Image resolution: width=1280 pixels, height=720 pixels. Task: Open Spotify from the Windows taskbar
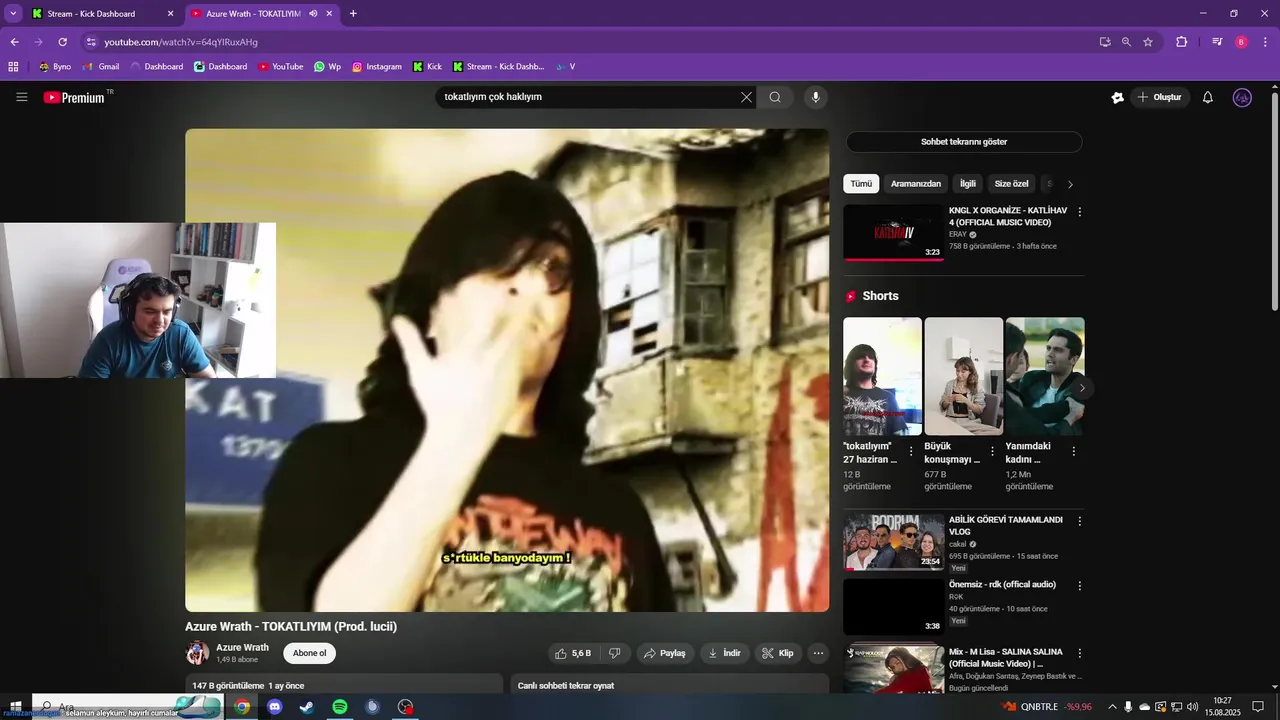pyautogui.click(x=340, y=707)
